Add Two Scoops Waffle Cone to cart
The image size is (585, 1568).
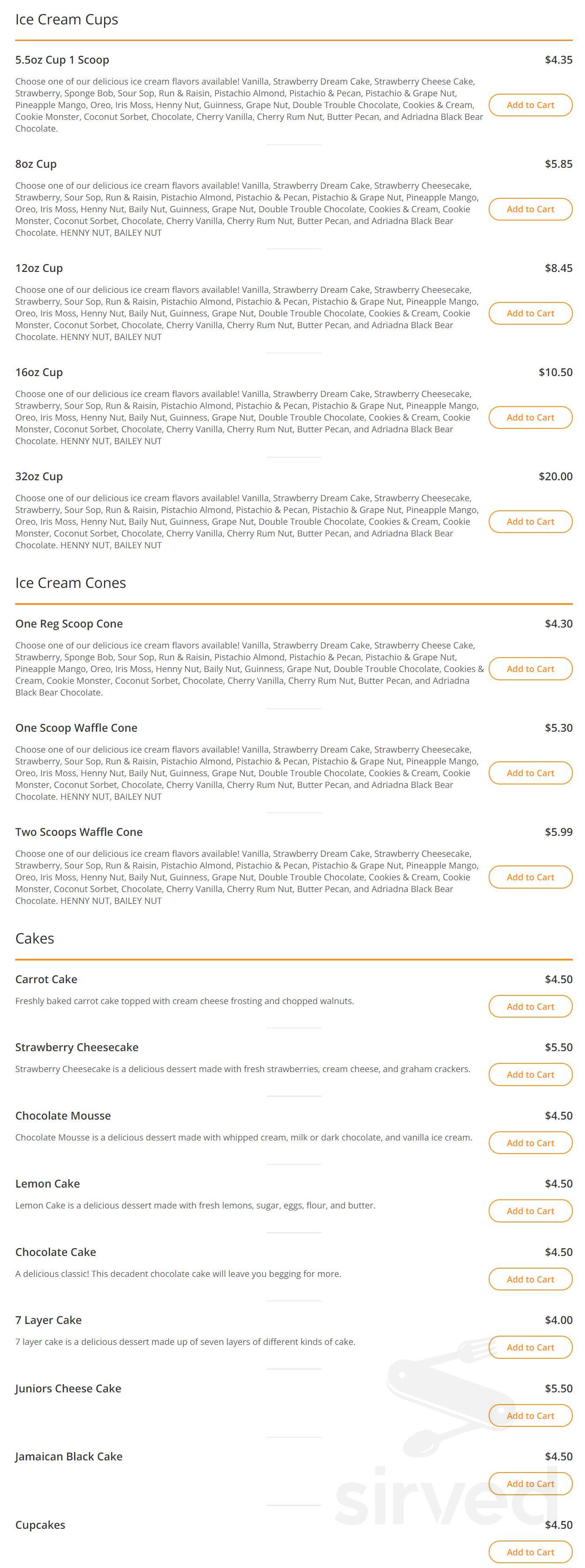click(530, 877)
